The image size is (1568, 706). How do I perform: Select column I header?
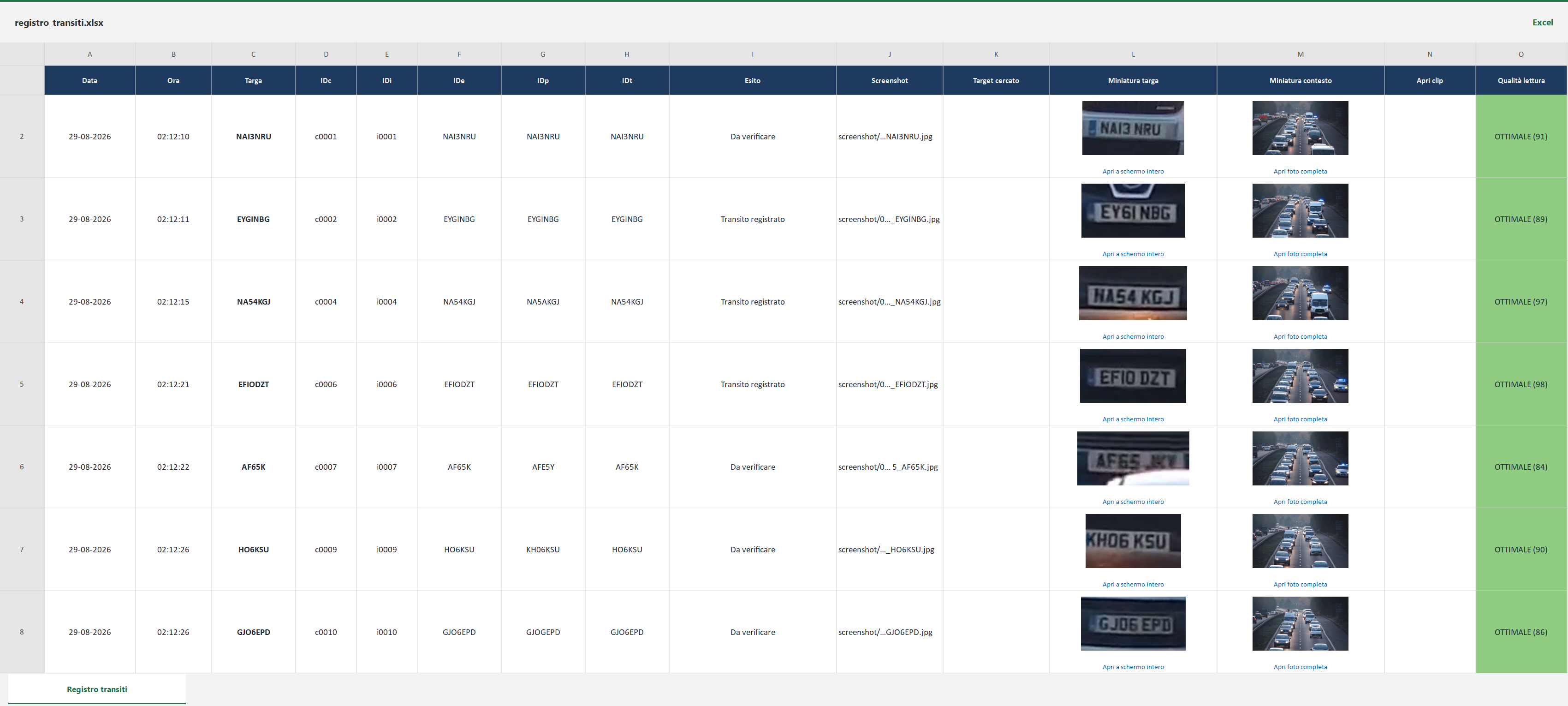[x=752, y=54]
